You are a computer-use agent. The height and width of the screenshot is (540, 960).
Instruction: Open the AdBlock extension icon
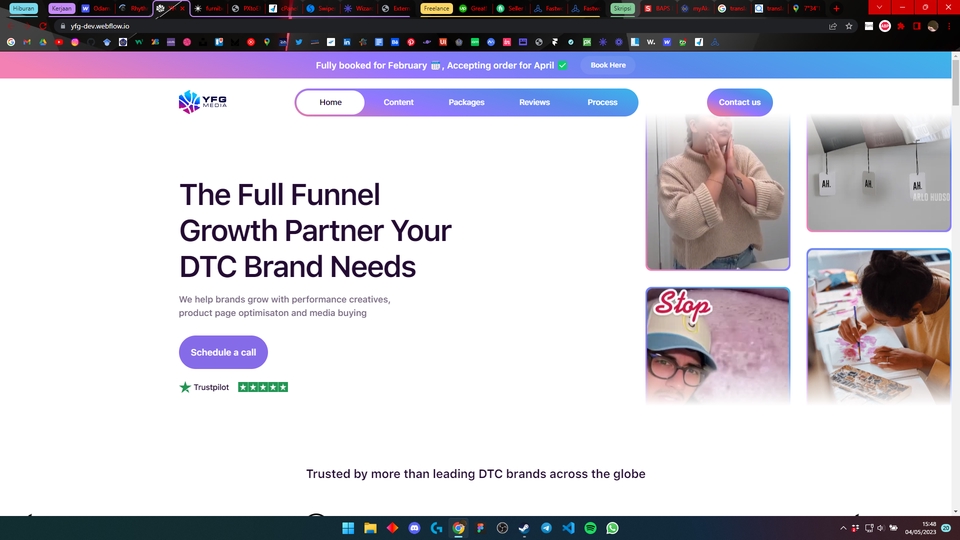885,26
